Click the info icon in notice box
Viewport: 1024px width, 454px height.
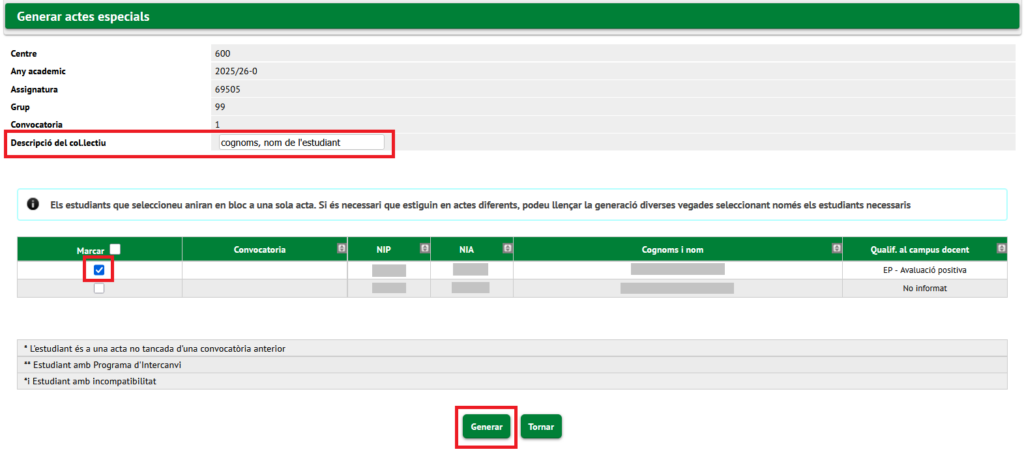click(33, 204)
